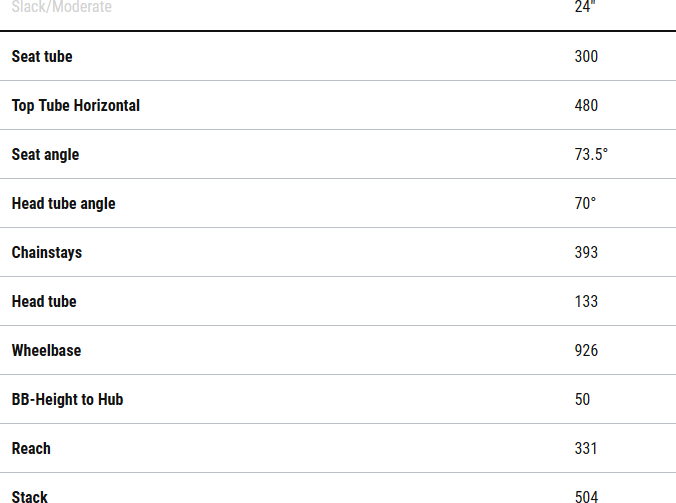Viewport: 676px width, 503px height.
Task: Click the Chainstays row label
Action: tap(47, 253)
